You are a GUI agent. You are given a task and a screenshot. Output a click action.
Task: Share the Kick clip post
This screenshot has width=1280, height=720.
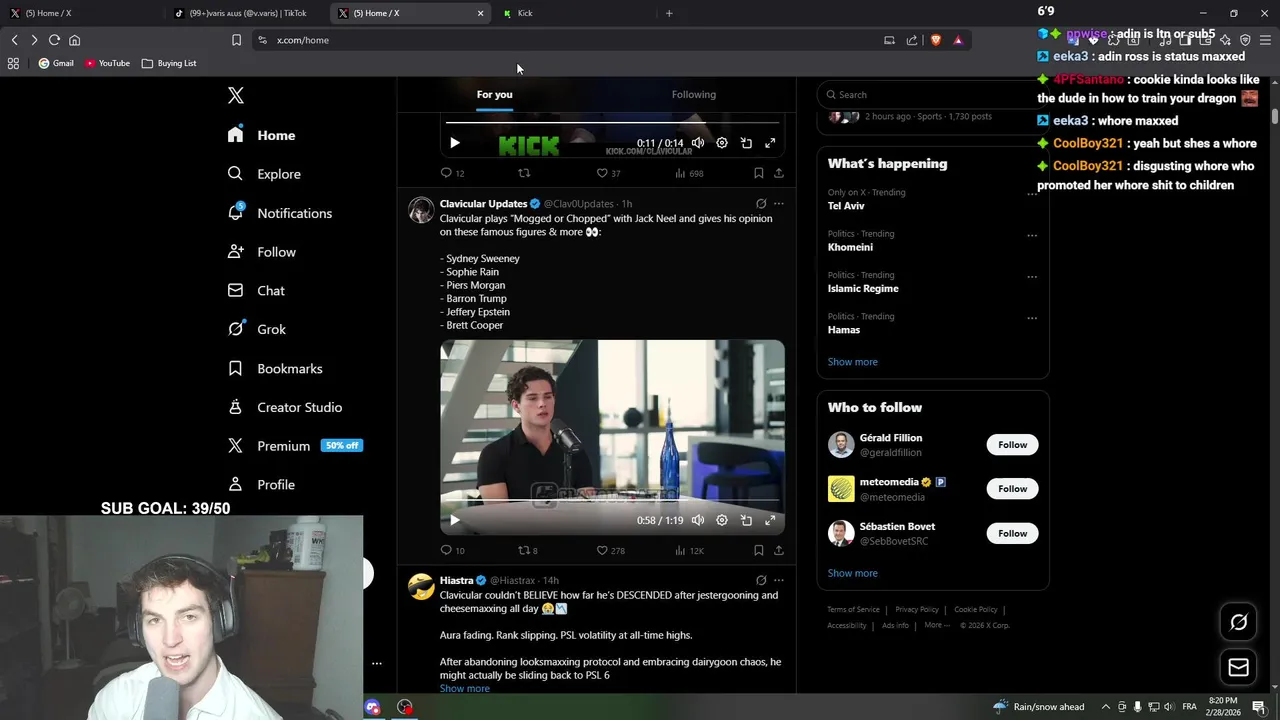779,173
